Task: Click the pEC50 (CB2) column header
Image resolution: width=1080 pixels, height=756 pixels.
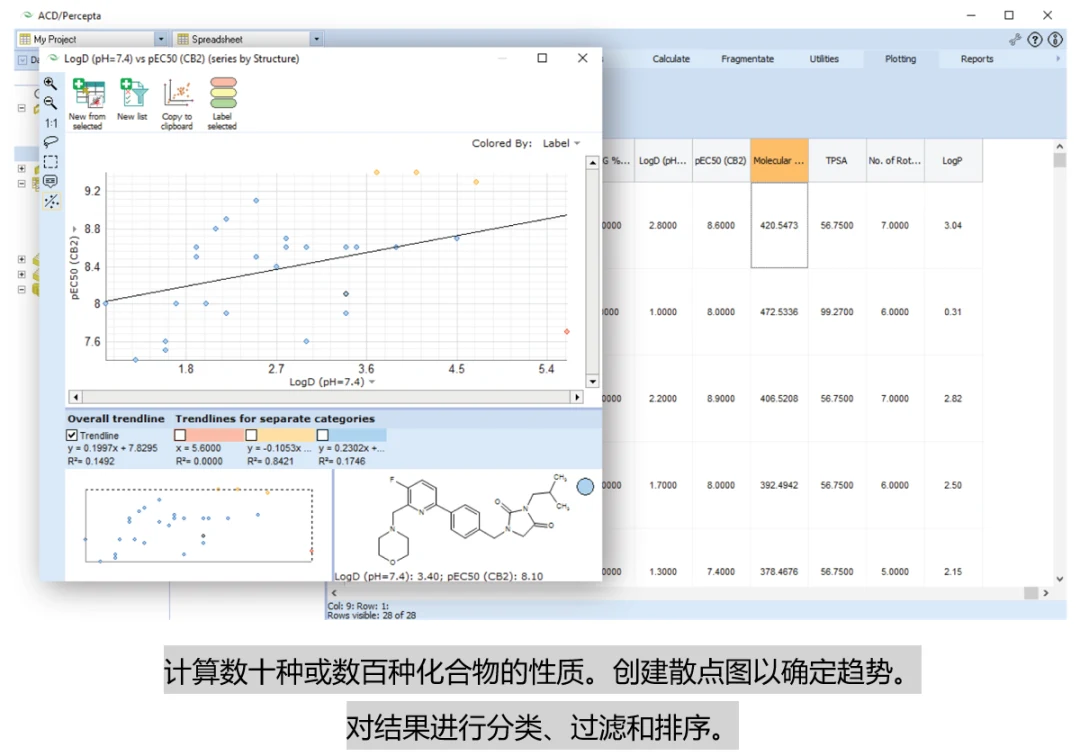Action: pyautogui.click(x=720, y=160)
